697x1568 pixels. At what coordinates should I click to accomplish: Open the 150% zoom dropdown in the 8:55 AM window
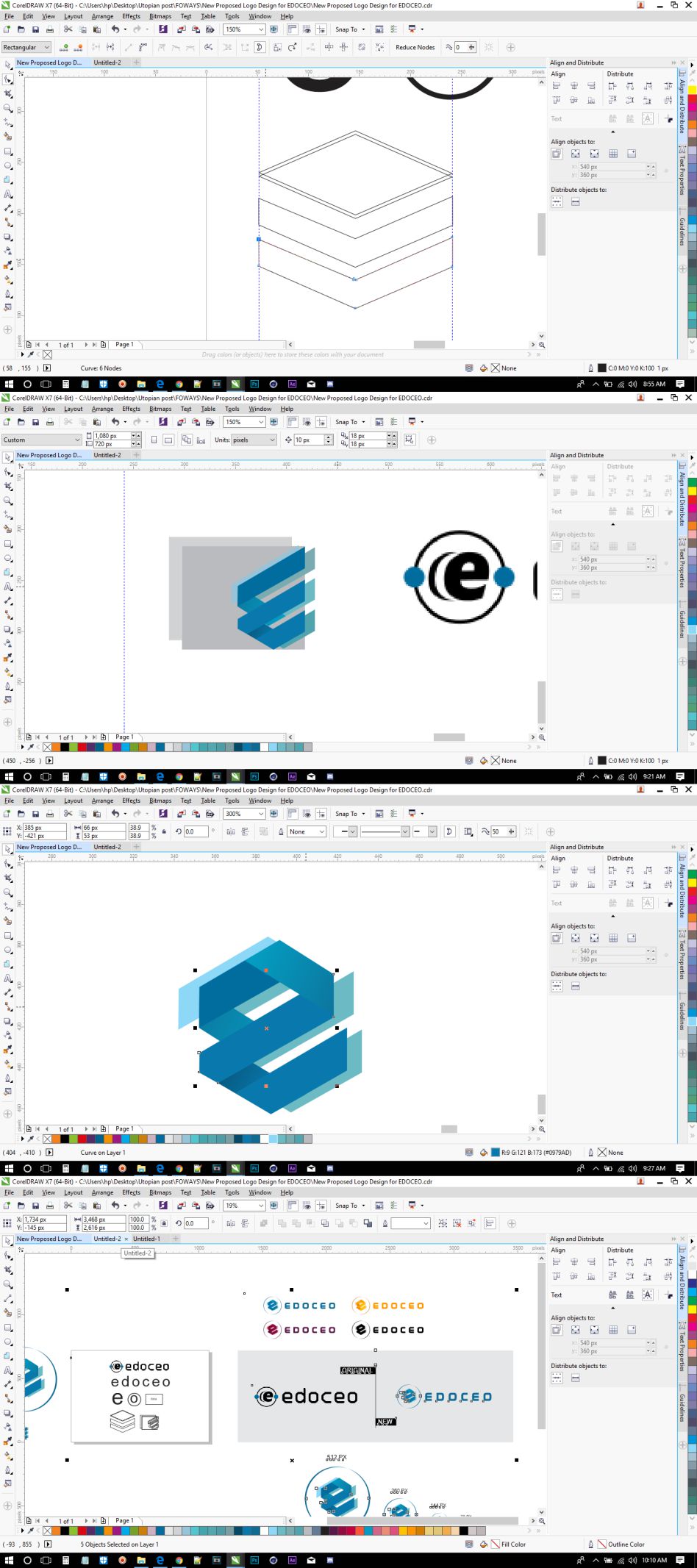click(261, 29)
